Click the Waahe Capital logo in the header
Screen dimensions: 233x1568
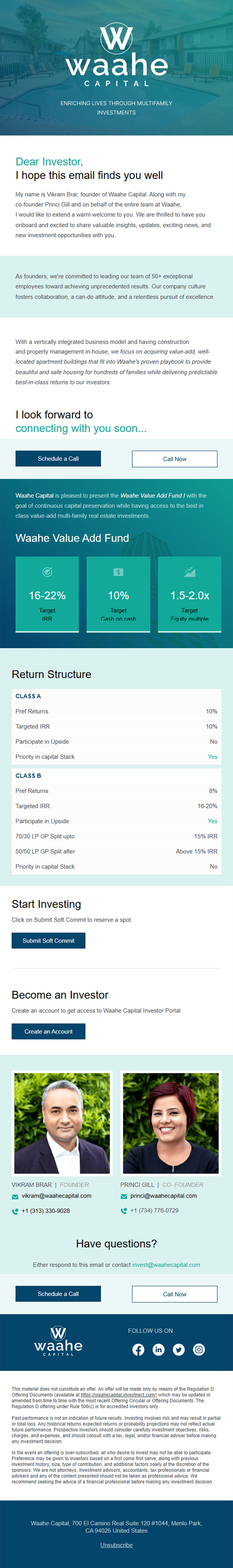(x=116, y=55)
